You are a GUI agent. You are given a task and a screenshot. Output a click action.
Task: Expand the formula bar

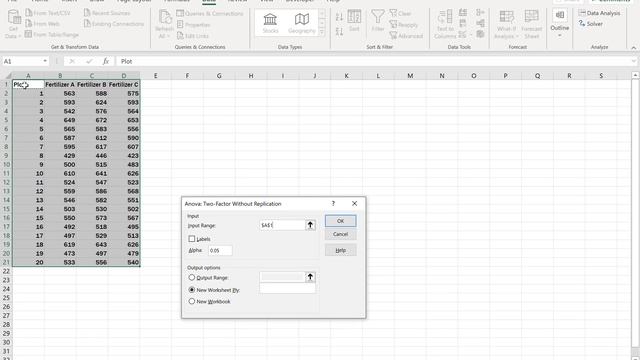pos(633,61)
